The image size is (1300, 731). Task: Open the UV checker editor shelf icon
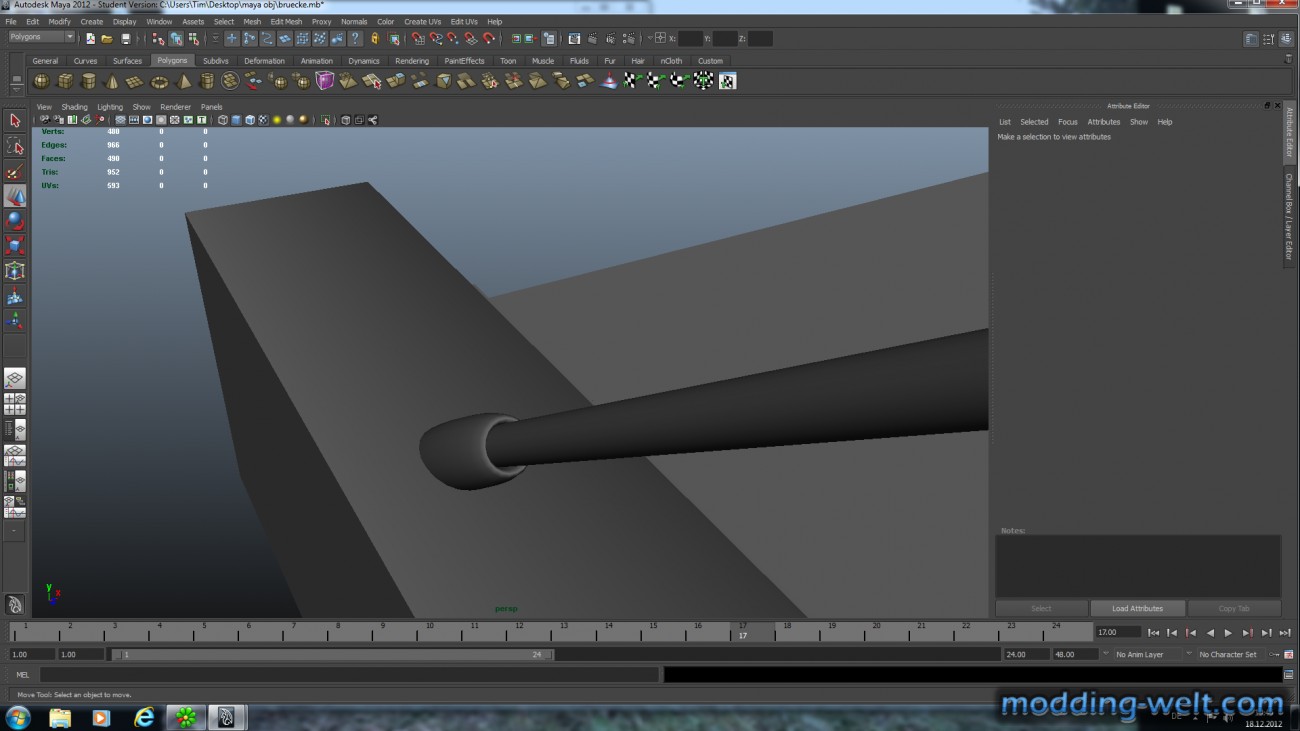[727, 81]
